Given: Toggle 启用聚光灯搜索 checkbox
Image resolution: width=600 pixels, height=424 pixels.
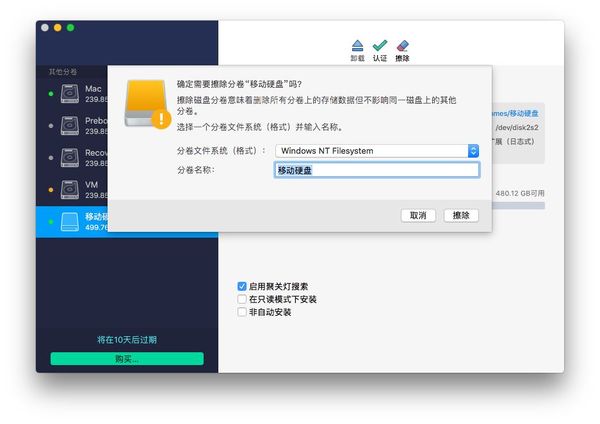Looking at the screenshot, I should click(x=242, y=286).
